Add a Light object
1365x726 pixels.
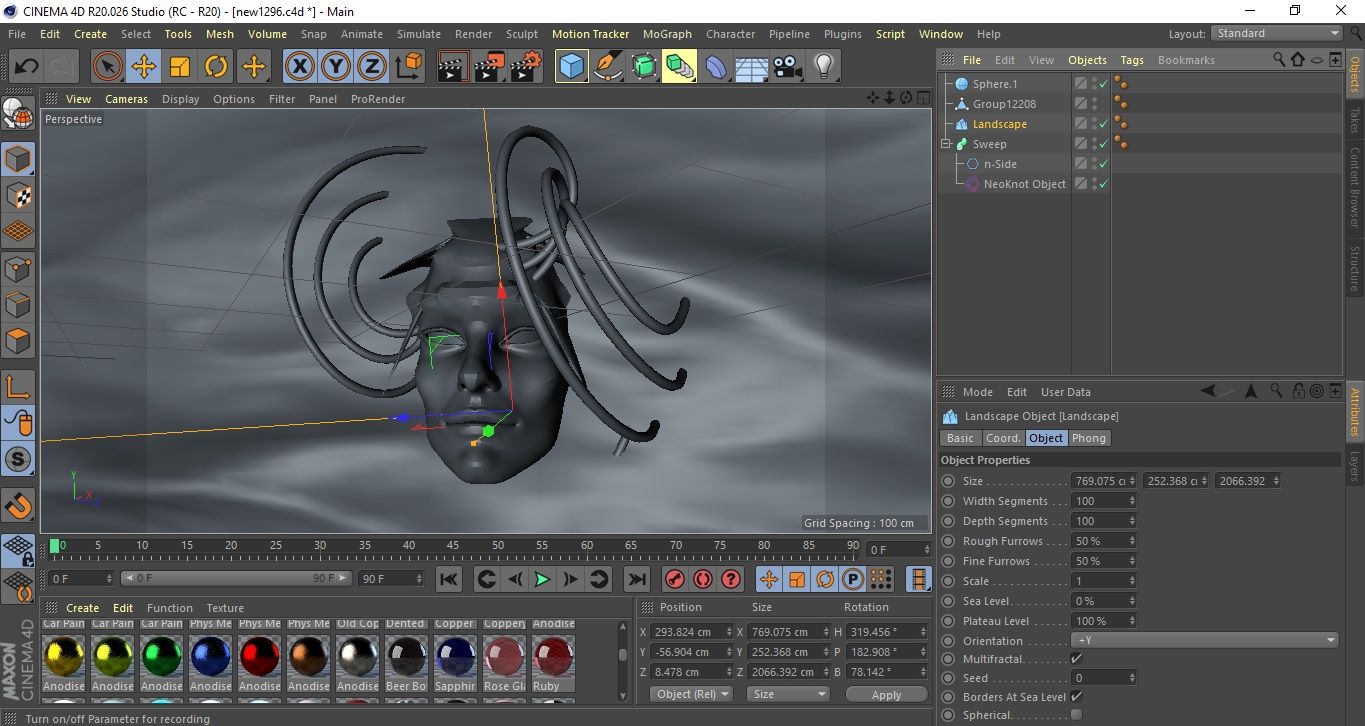[x=824, y=67]
